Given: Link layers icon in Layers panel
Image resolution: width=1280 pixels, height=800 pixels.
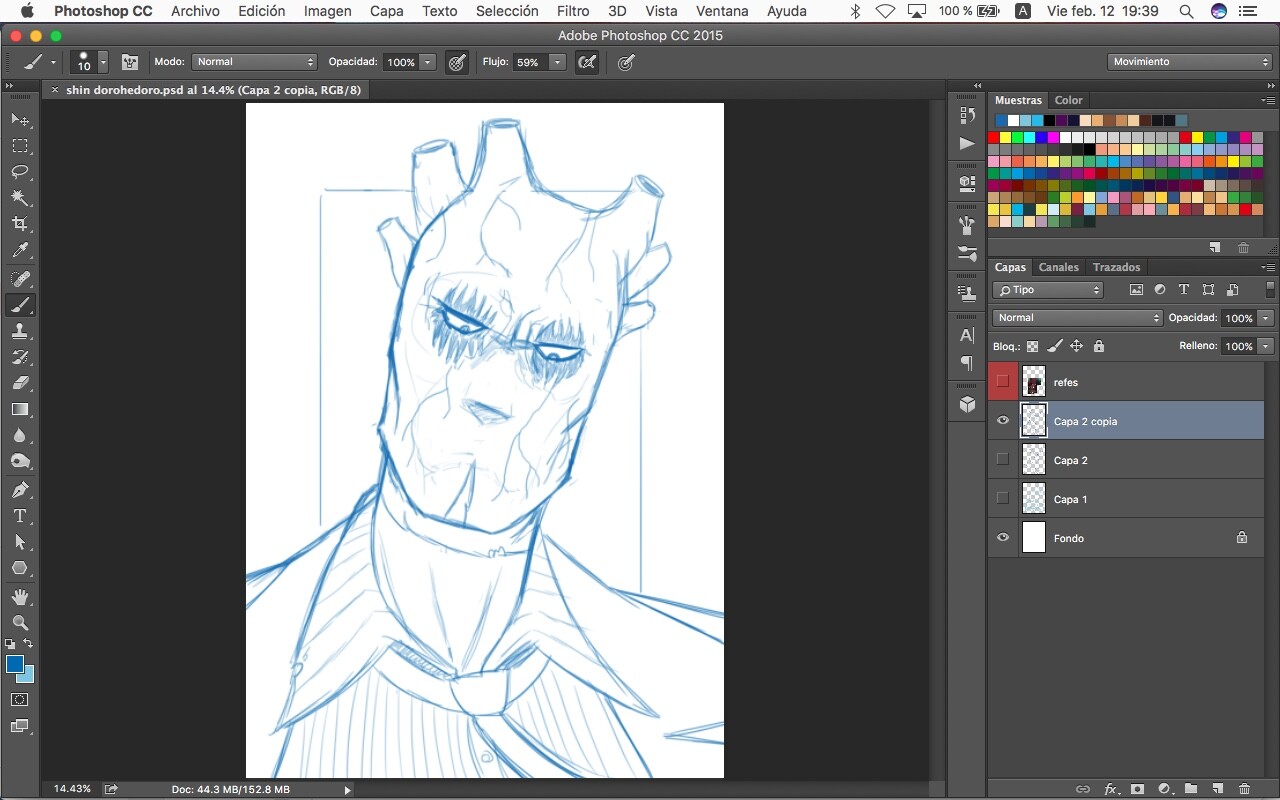Looking at the screenshot, I should (x=1083, y=789).
